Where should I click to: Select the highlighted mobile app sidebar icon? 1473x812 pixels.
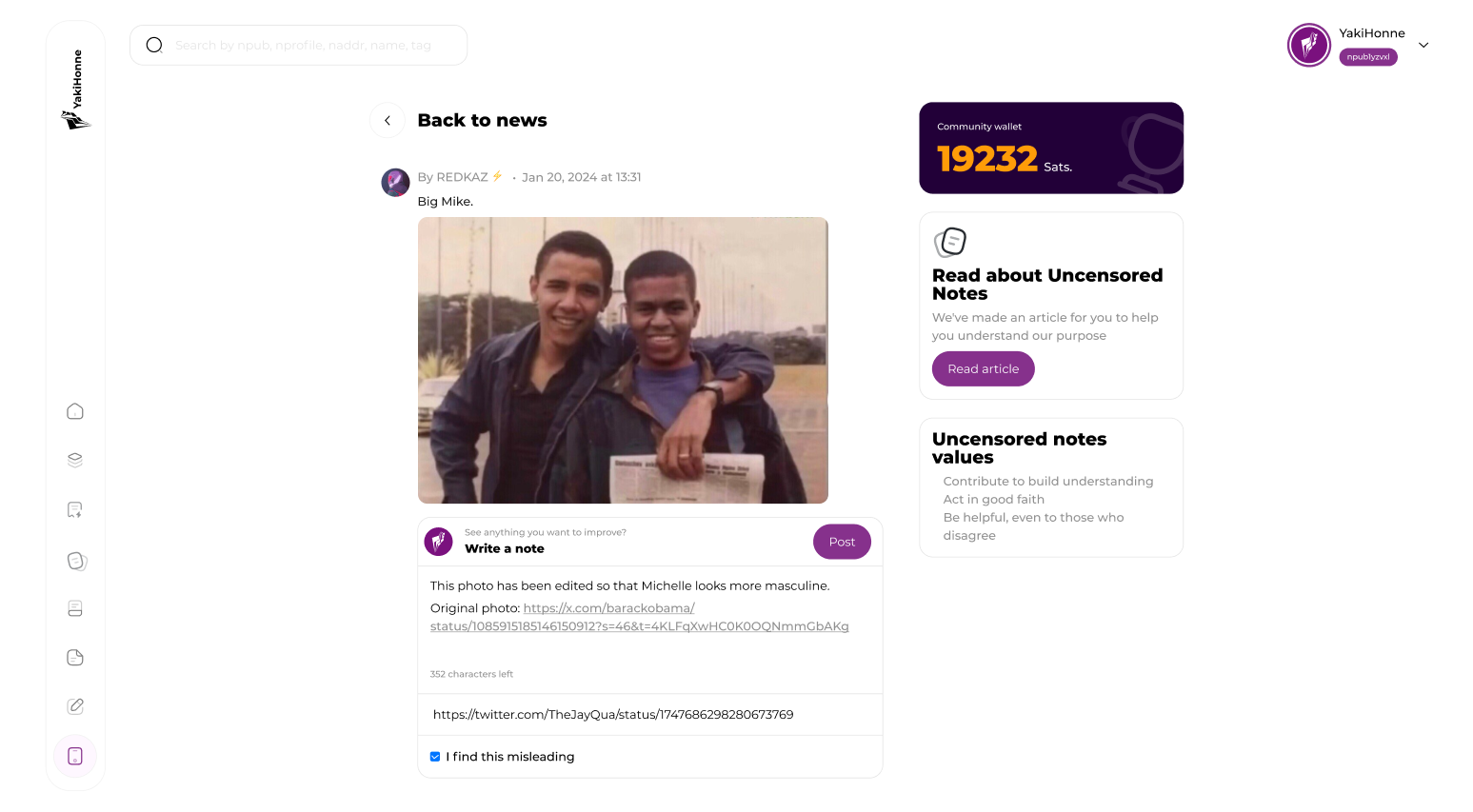[x=75, y=756]
